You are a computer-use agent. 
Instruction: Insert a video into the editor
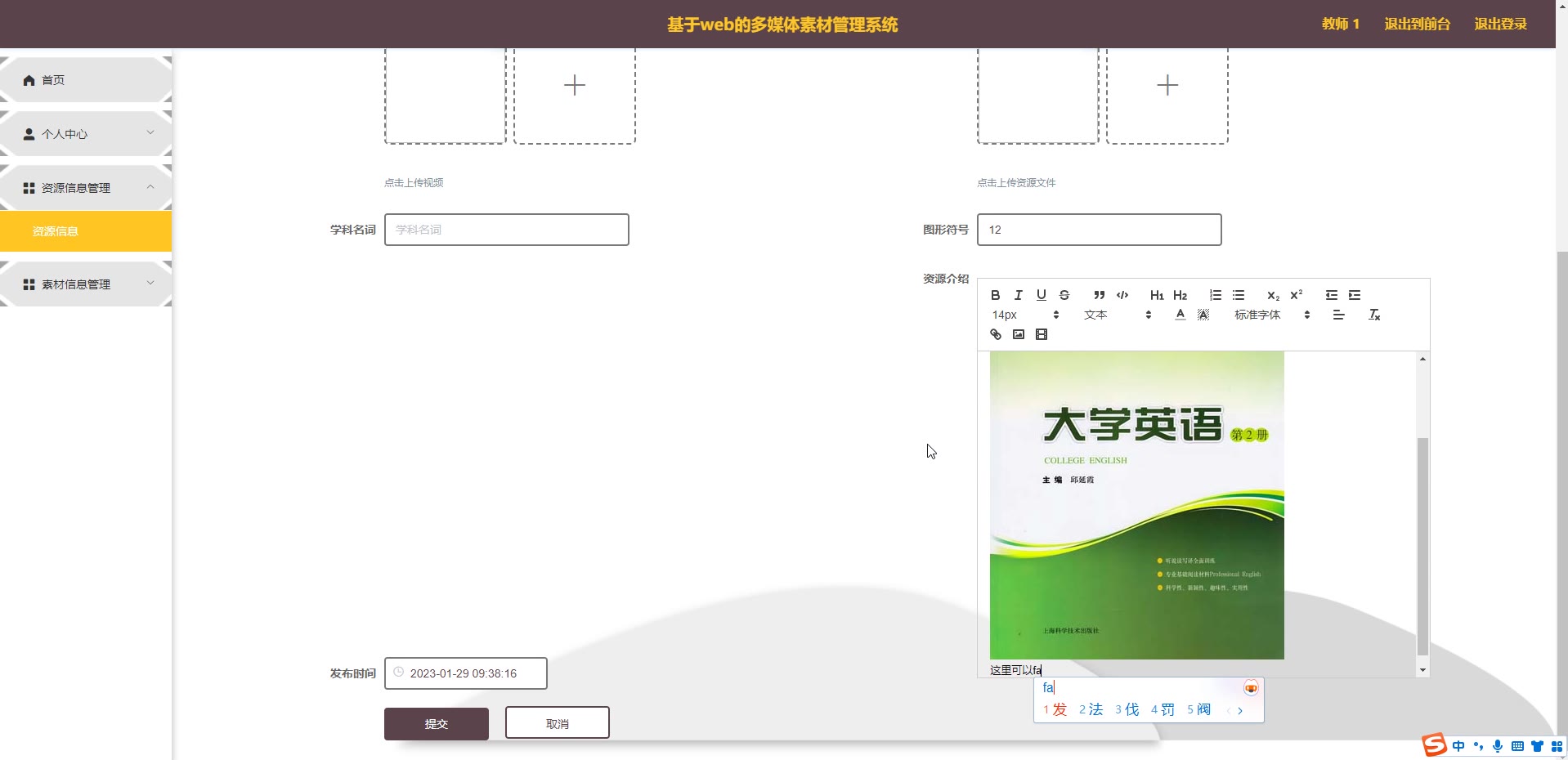click(x=1041, y=334)
